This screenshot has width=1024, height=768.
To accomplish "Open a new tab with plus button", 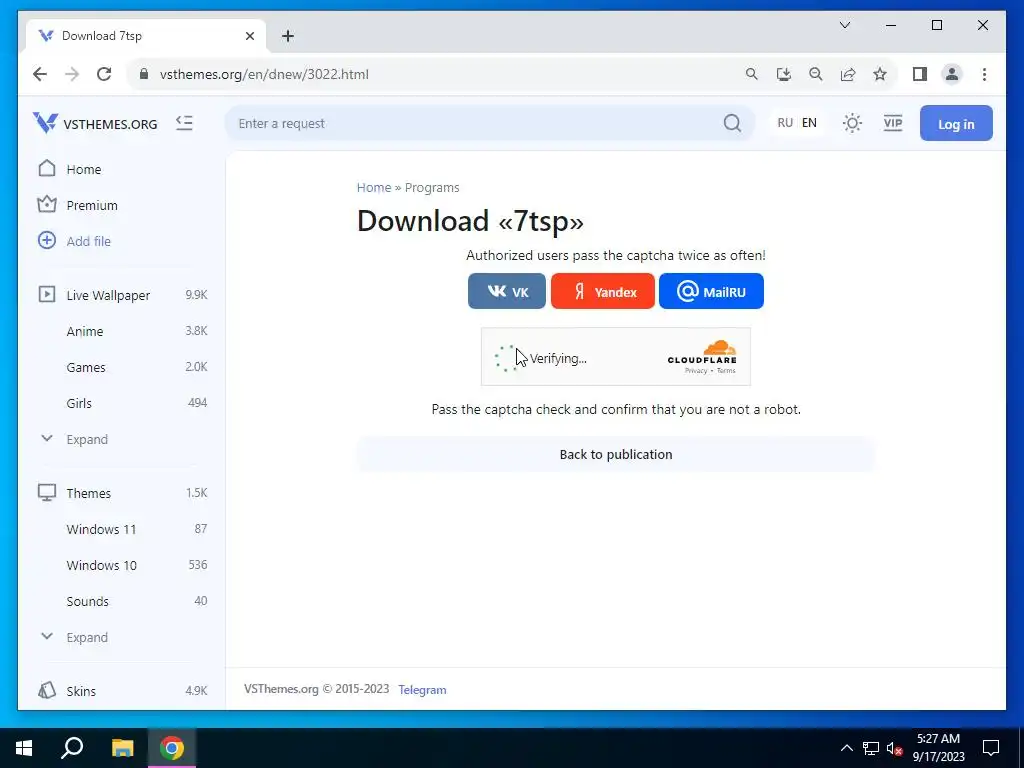I will 288,36.
